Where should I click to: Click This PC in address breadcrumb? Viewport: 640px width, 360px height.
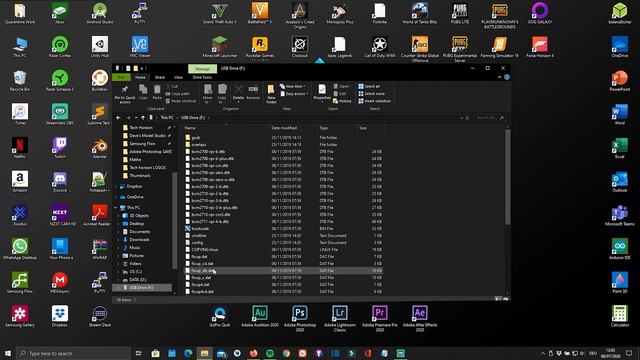167,118
